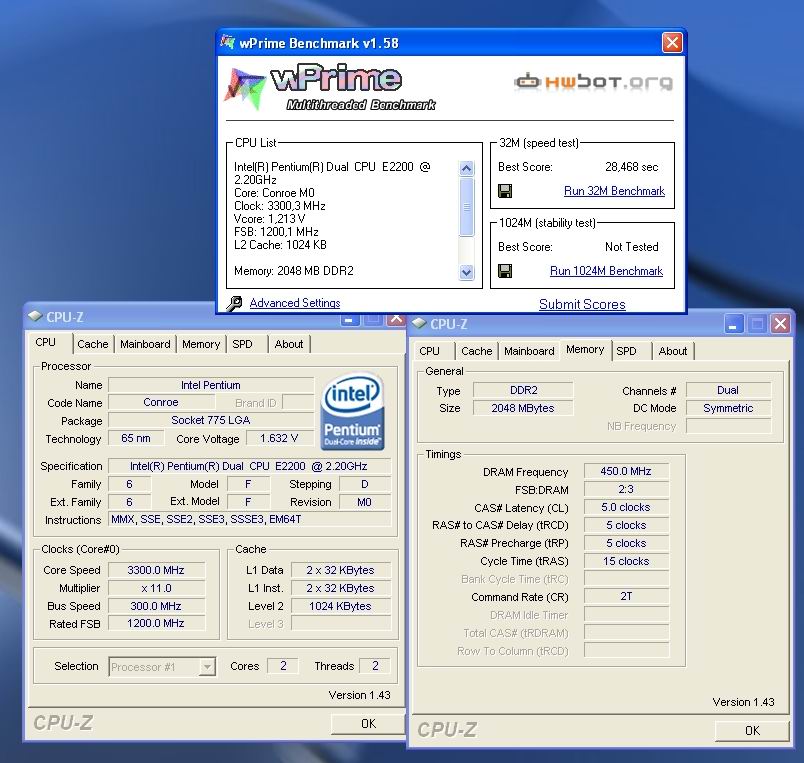Run the 32M Benchmark
This screenshot has height=763, width=804.
614,191
